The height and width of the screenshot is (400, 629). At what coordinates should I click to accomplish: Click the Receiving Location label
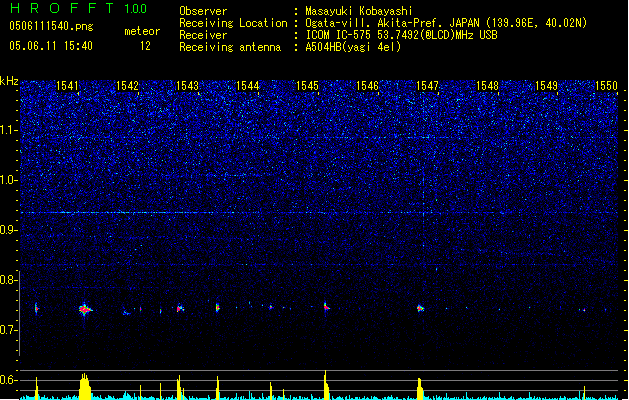click(233, 23)
